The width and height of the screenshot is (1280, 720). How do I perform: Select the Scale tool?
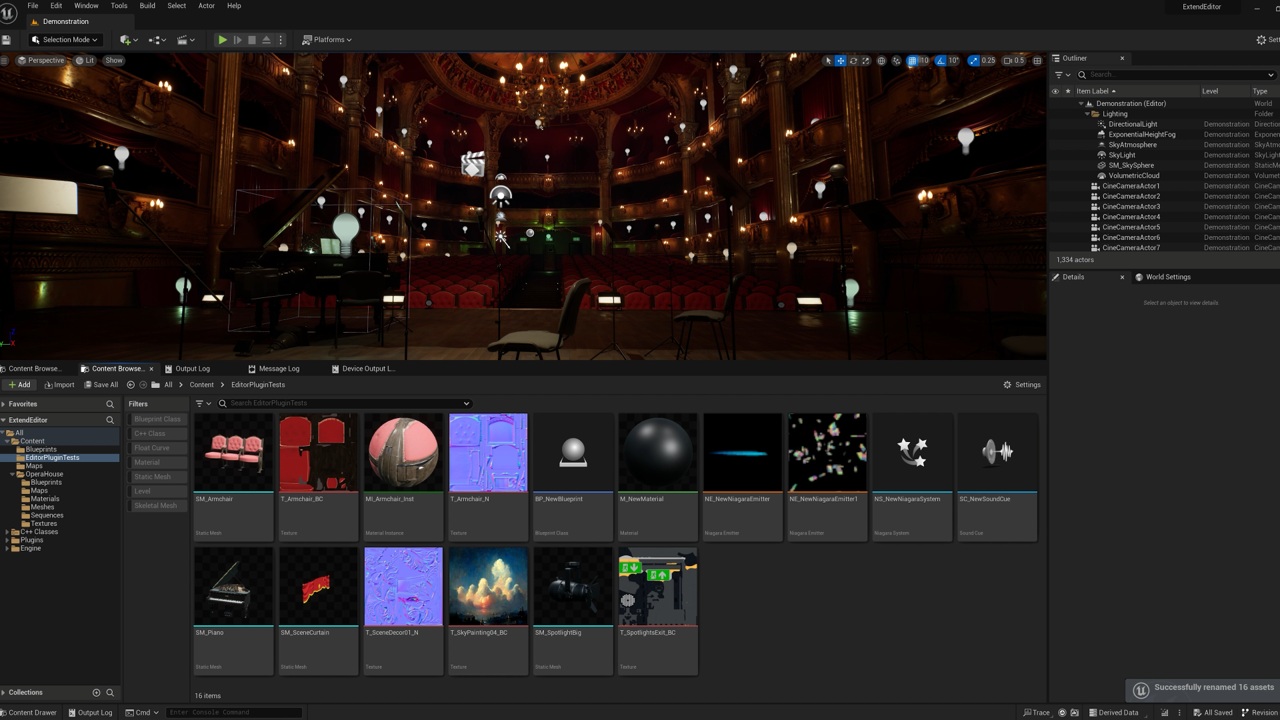[865, 60]
